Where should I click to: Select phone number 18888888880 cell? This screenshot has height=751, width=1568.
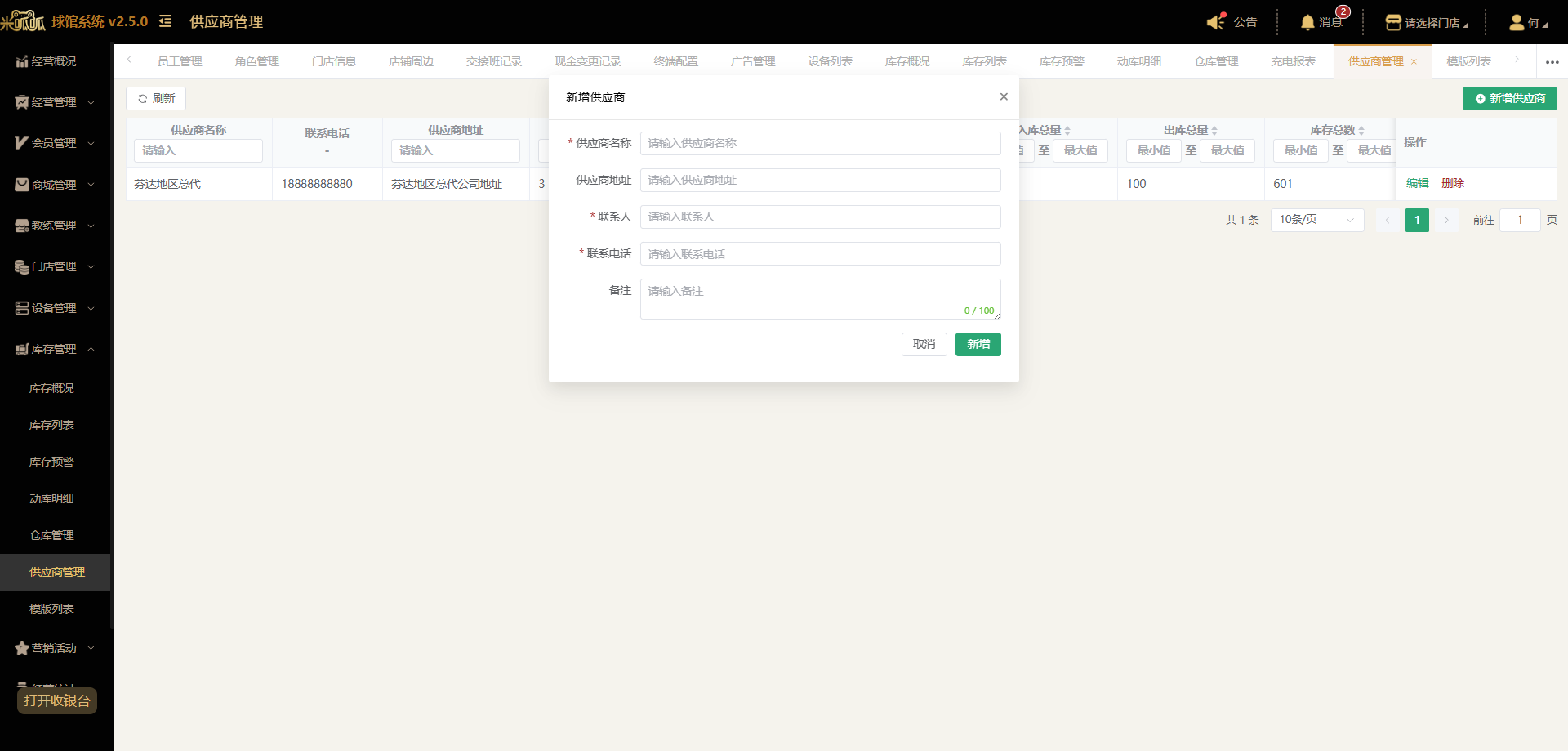pyautogui.click(x=327, y=184)
